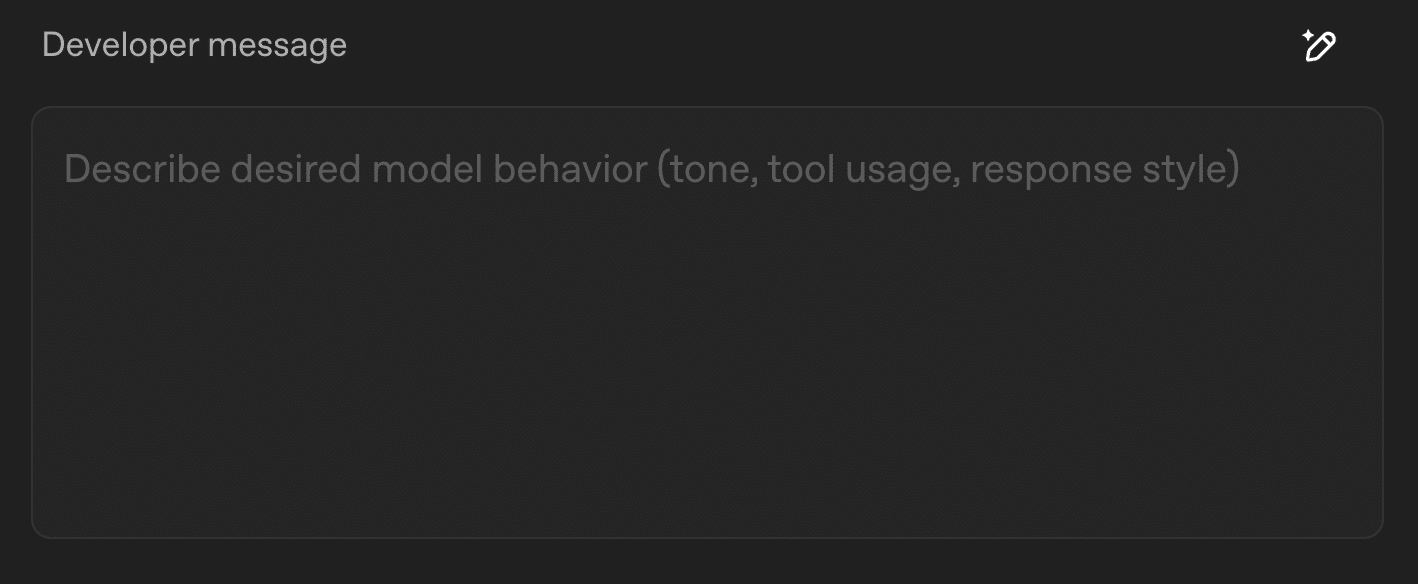Focus the Developer message input box

[x=707, y=322]
